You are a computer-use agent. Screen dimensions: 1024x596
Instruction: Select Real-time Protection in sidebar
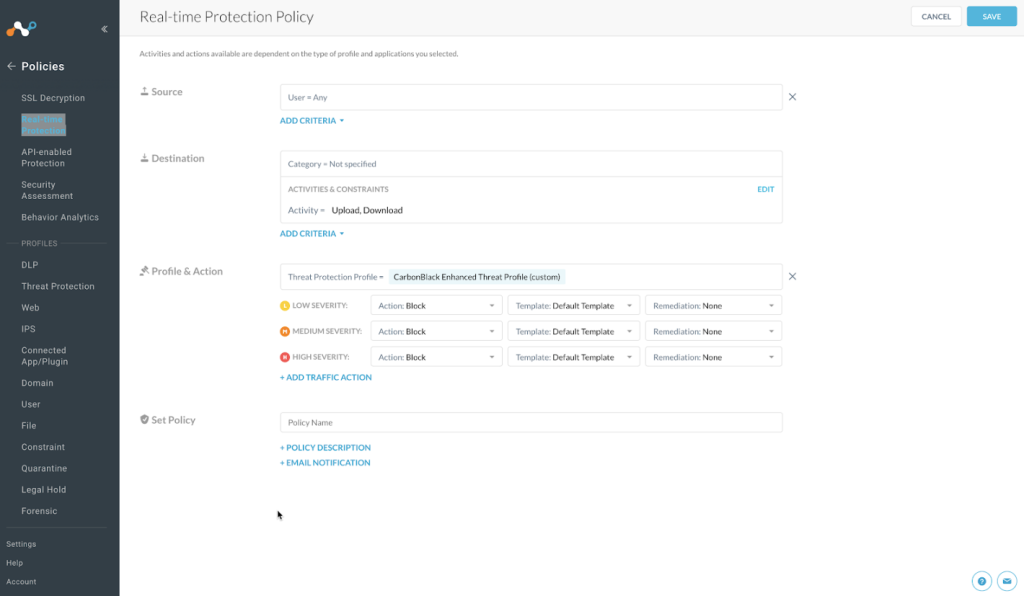(x=43, y=125)
